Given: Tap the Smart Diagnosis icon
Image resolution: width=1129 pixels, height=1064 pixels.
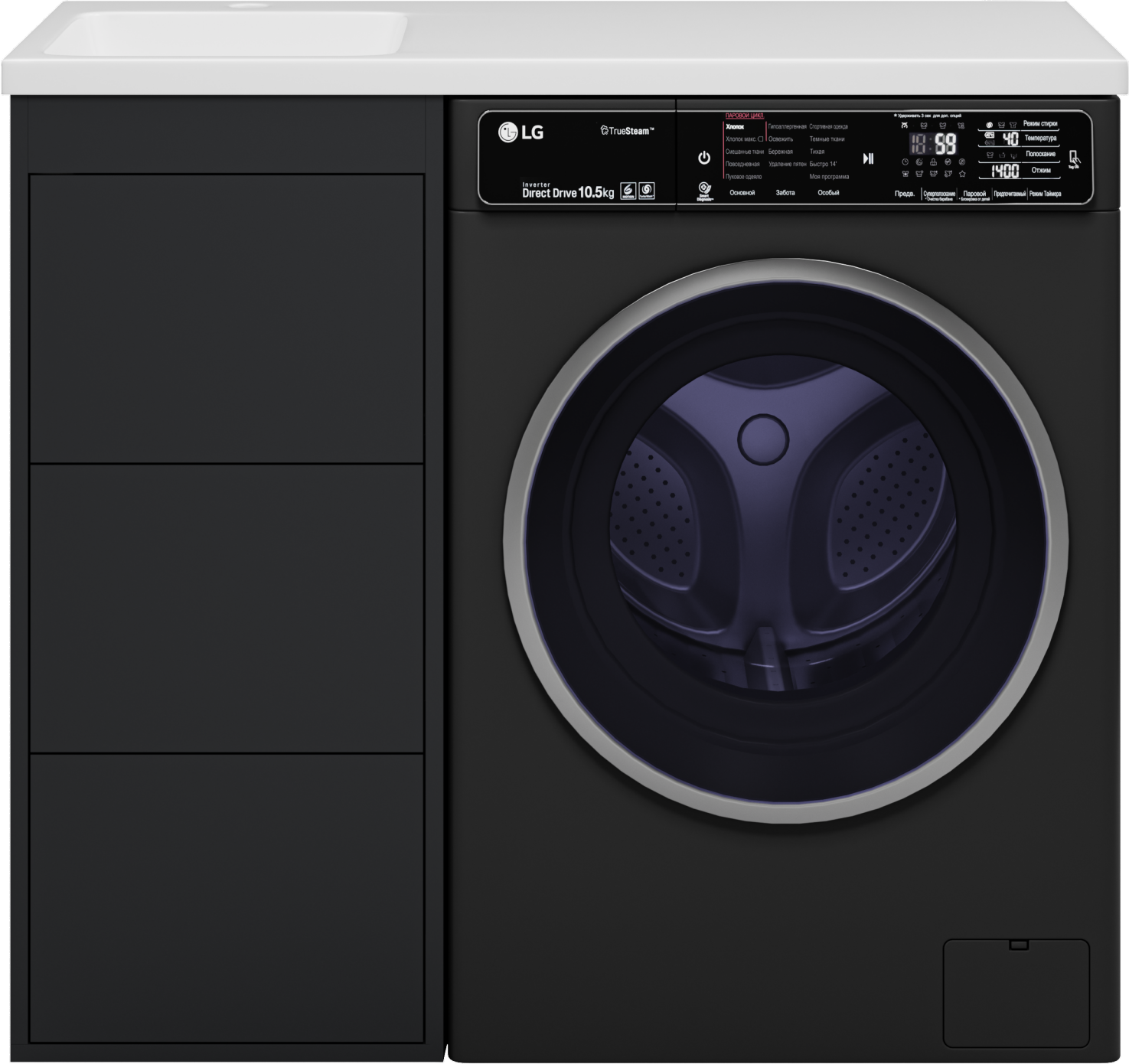Looking at the screenshot, I should (704, 190).
